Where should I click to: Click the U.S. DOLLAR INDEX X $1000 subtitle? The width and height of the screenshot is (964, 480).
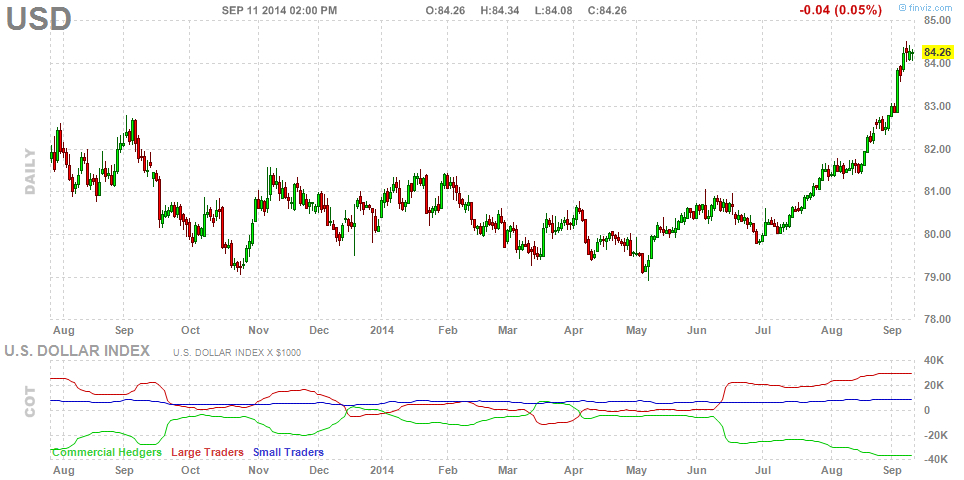coord(237,352)
